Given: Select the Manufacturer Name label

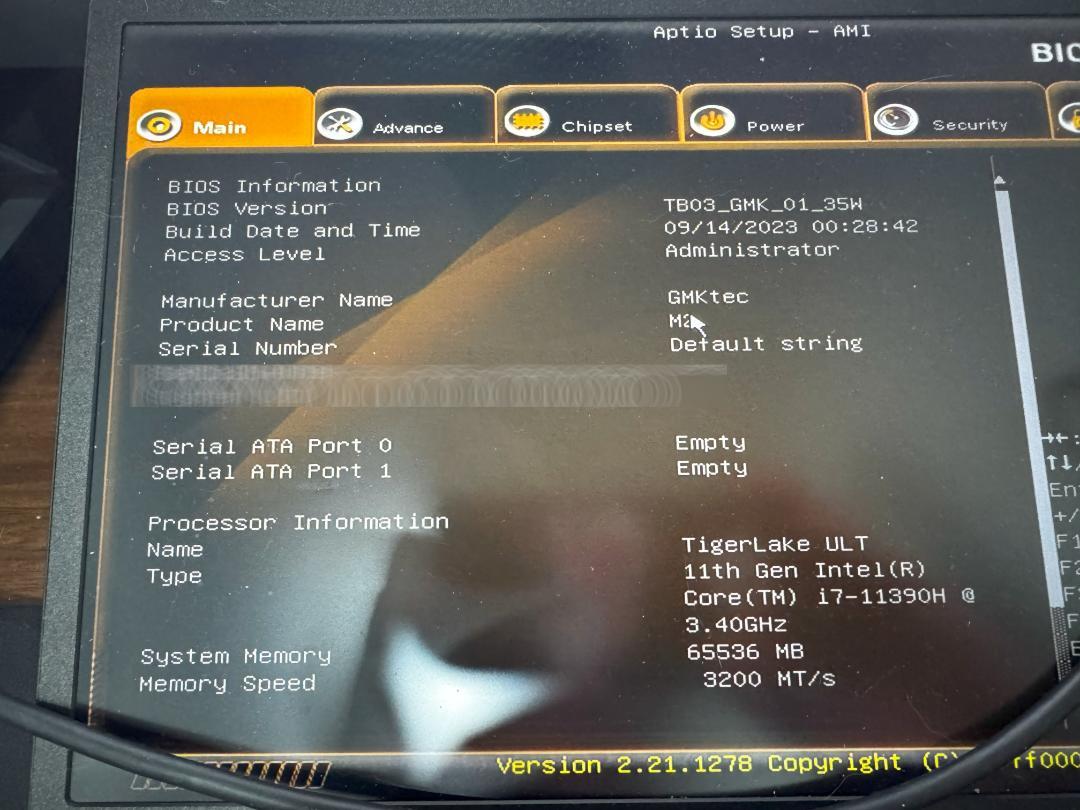Looking at the screenshot, I should [x=276, y=300].
